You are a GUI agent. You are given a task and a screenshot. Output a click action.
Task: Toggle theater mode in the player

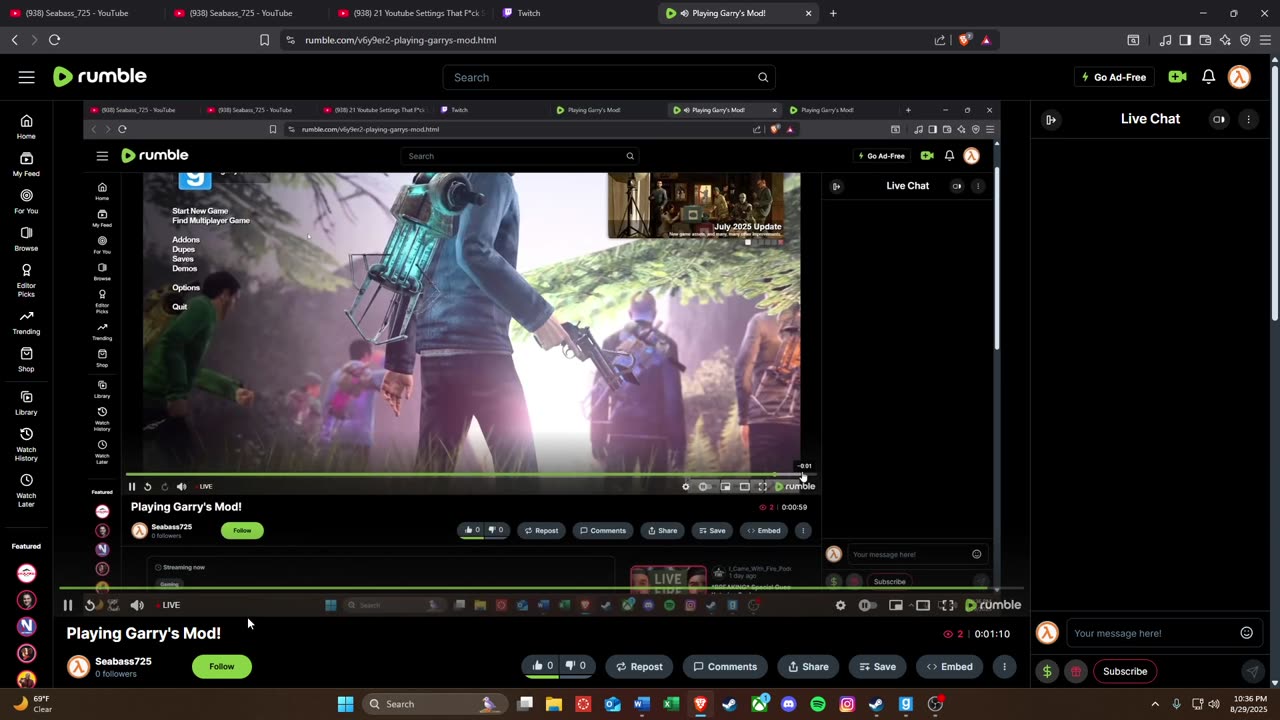[x=922, y=605]
